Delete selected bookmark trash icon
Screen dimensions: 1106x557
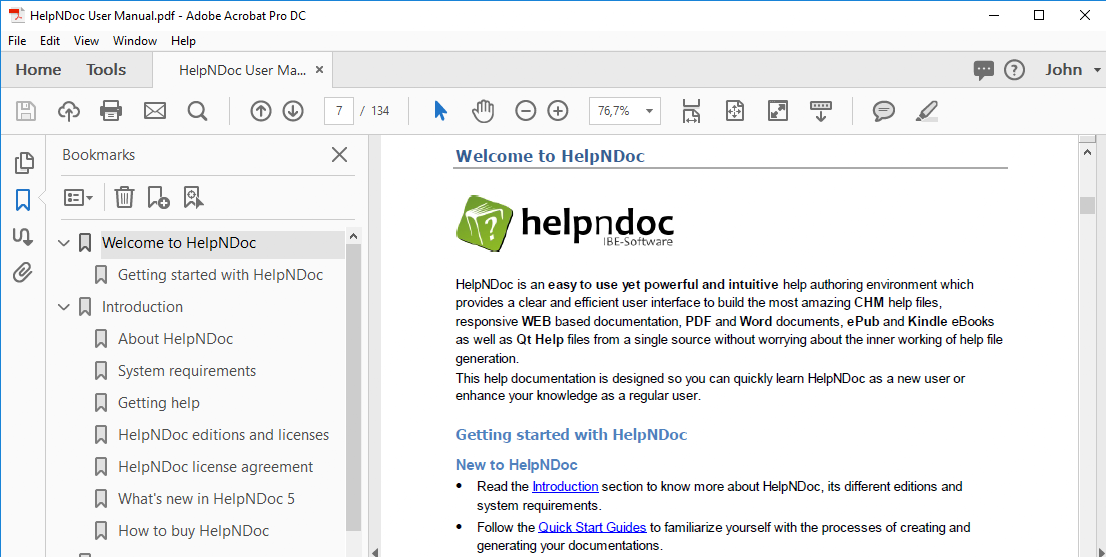[x=124, y=197]
